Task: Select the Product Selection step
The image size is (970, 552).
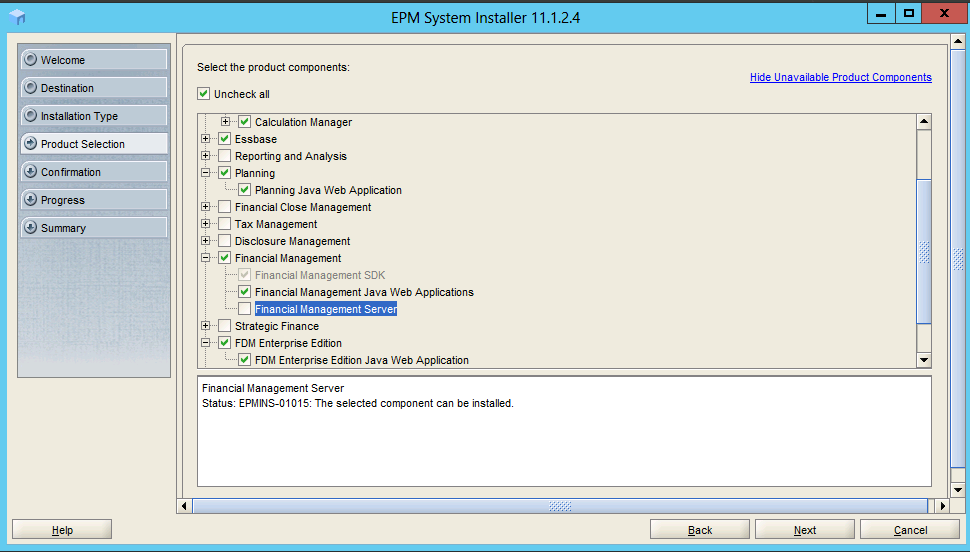Action: [x=94, y=144]
